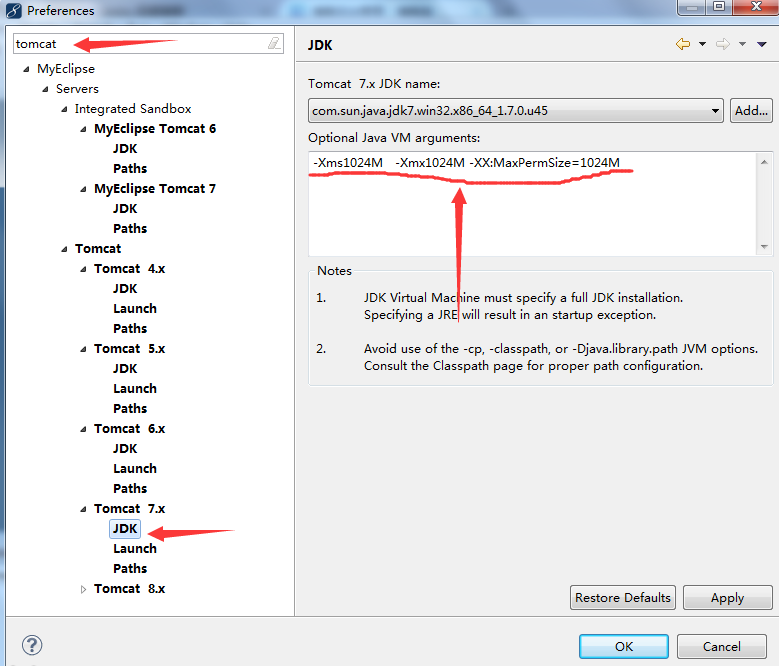The image size is (779, 666).
Task: Click the yellow Back navigation arrow
Action: point(683,44)
